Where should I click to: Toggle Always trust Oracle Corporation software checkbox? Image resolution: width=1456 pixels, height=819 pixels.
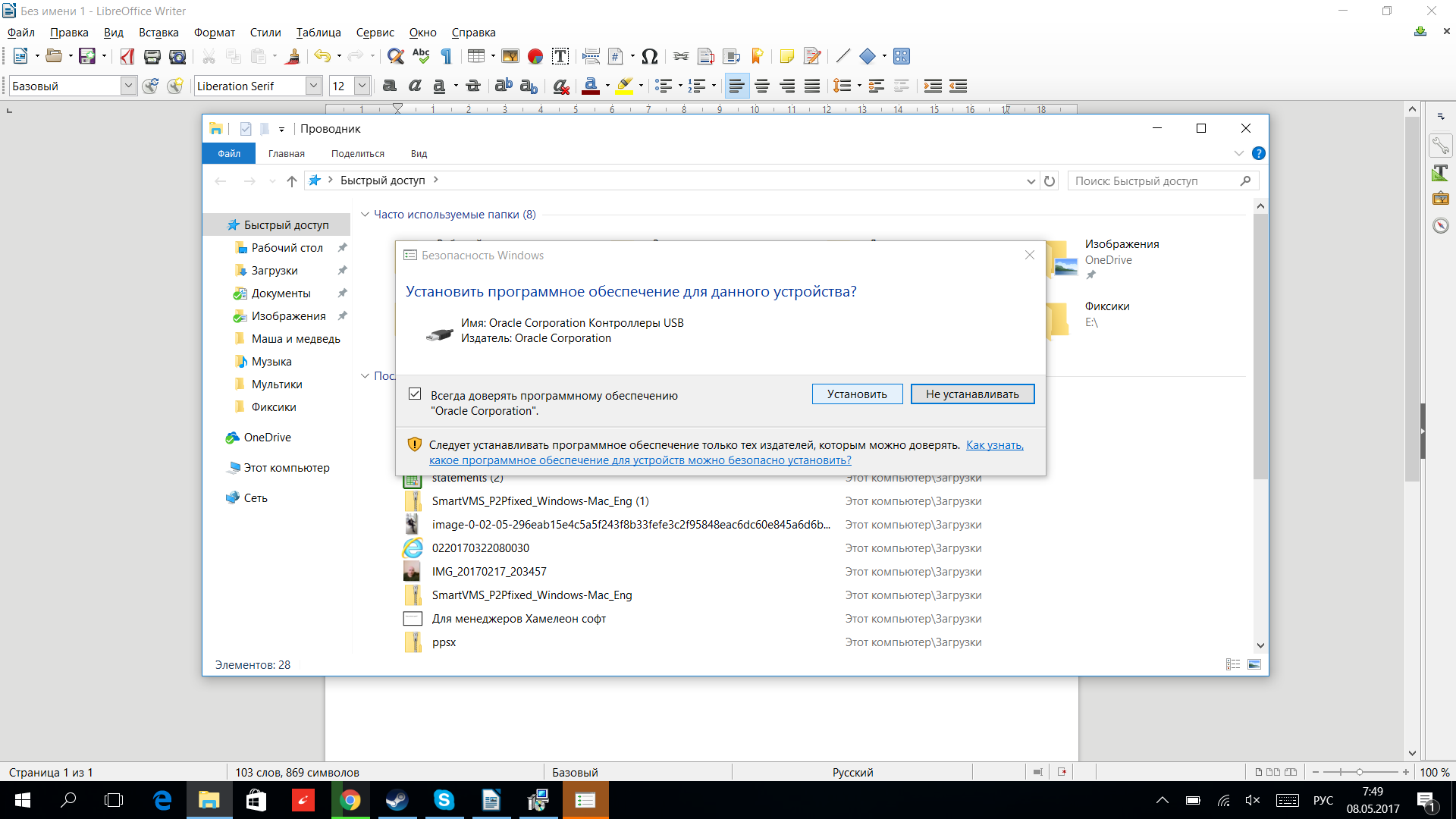(415, 394)
